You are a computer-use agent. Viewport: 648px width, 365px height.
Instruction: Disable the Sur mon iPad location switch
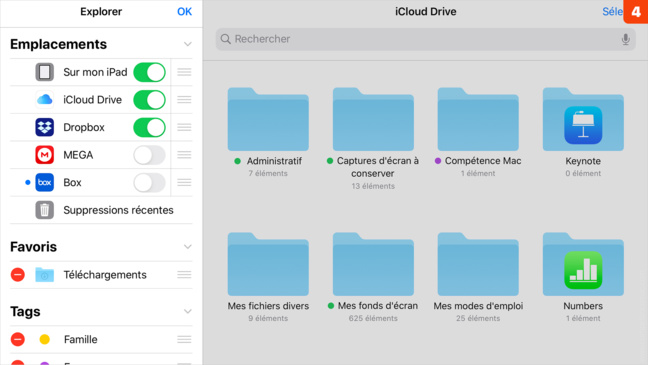[x=149, y=72]
